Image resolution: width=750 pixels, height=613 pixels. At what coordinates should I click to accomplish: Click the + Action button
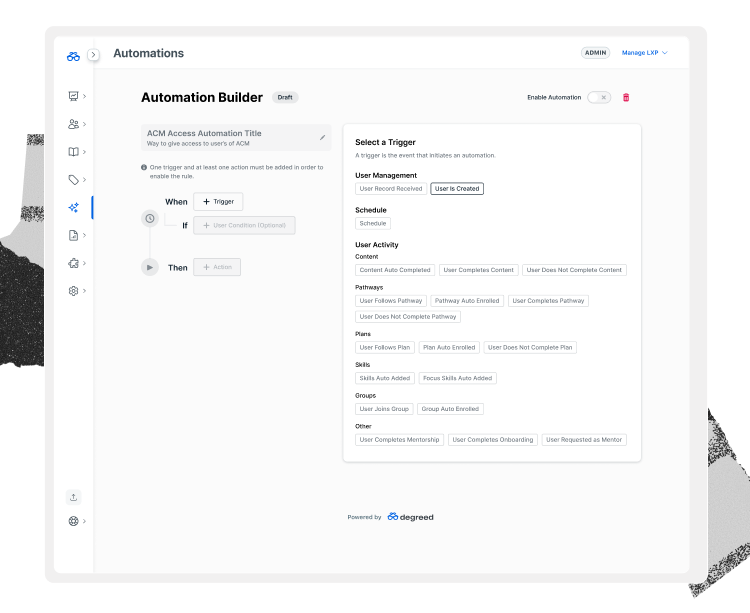click(x=217, y=267)
